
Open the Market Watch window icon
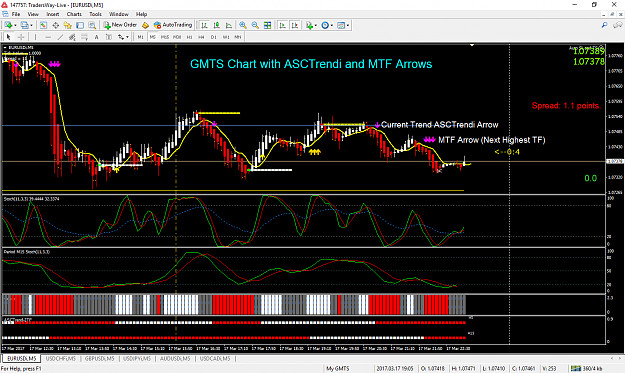[43, 25]
